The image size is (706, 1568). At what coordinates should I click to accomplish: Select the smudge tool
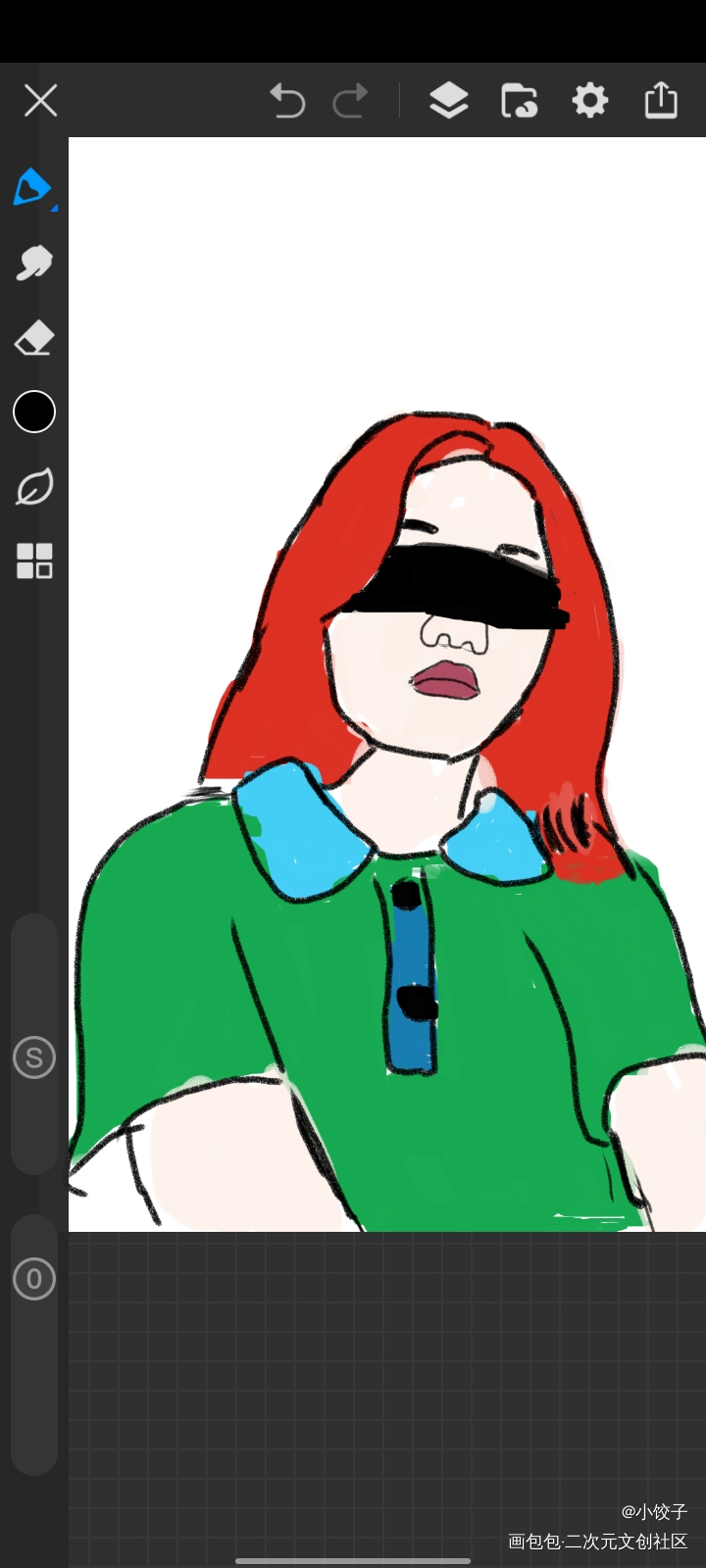[x=34, y=263]
